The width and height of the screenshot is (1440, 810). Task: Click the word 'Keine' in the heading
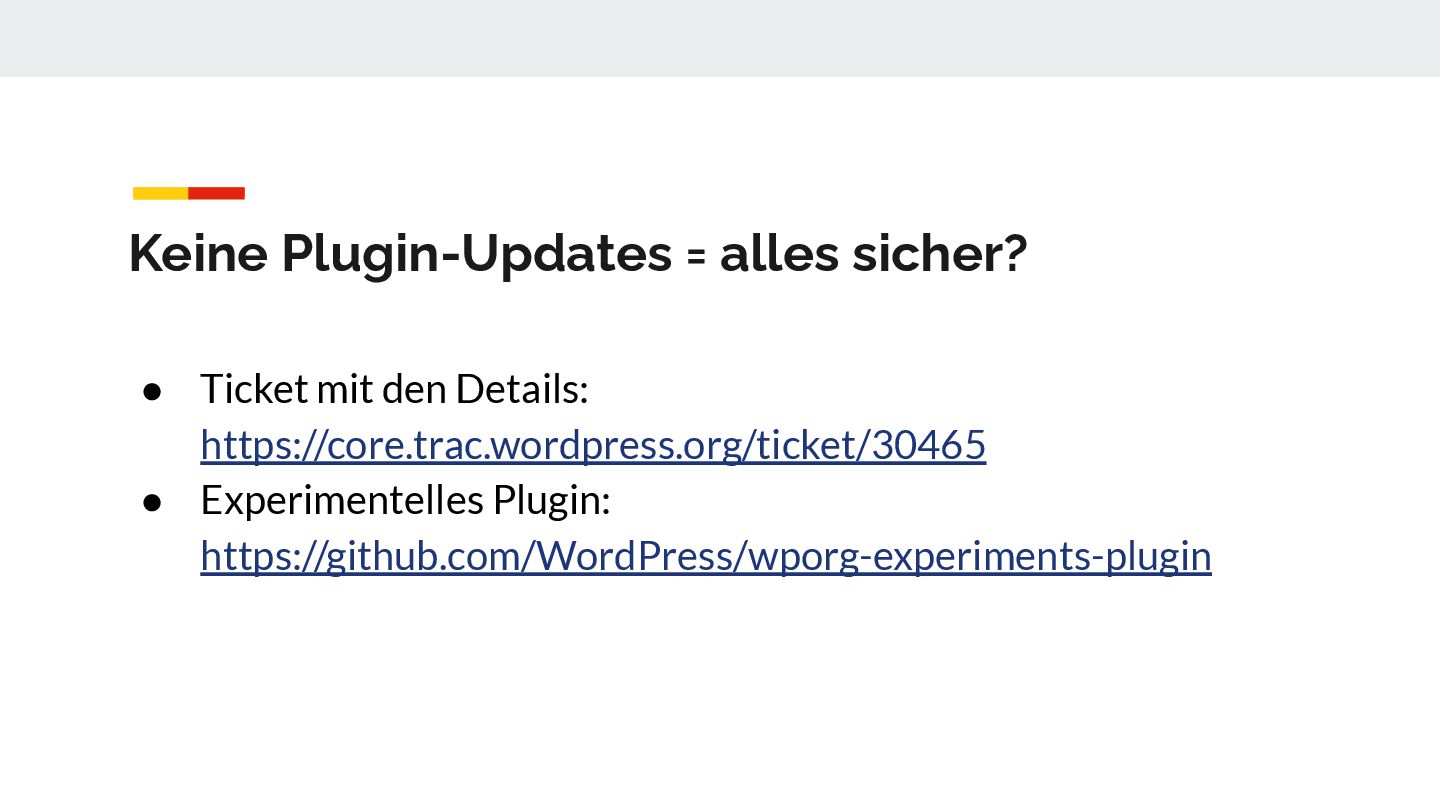coord(198,253)
